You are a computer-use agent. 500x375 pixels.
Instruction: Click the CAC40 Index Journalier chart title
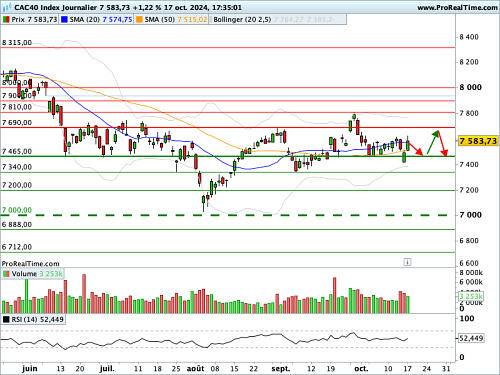click(x=56, y=7)
